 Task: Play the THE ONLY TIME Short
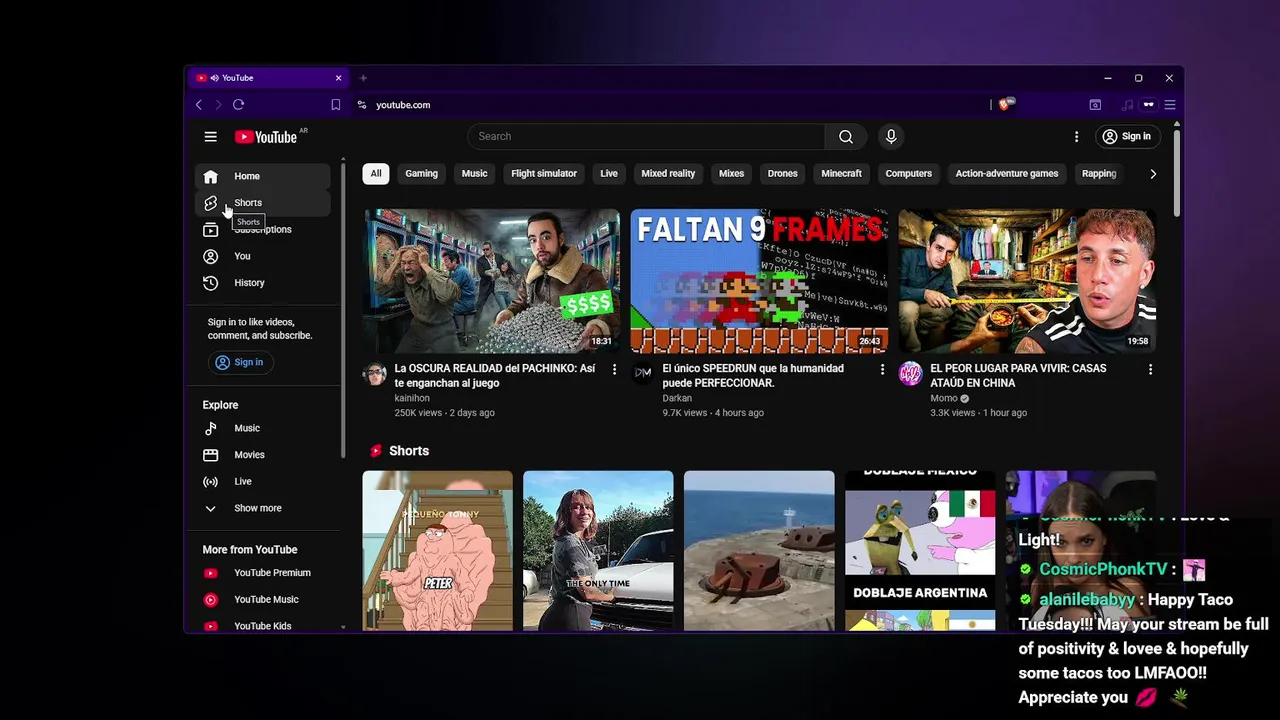[x=598, y=551]
